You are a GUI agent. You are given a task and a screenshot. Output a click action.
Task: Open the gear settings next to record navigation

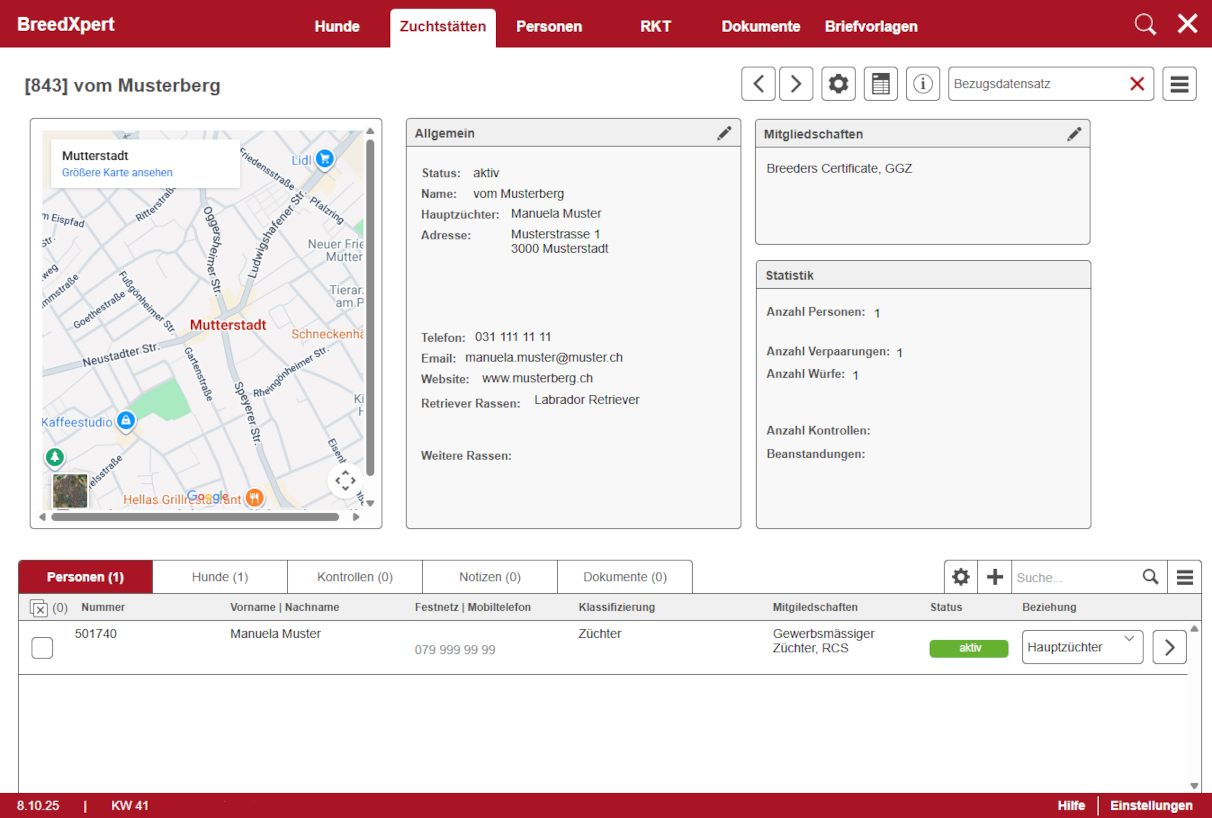838,84
